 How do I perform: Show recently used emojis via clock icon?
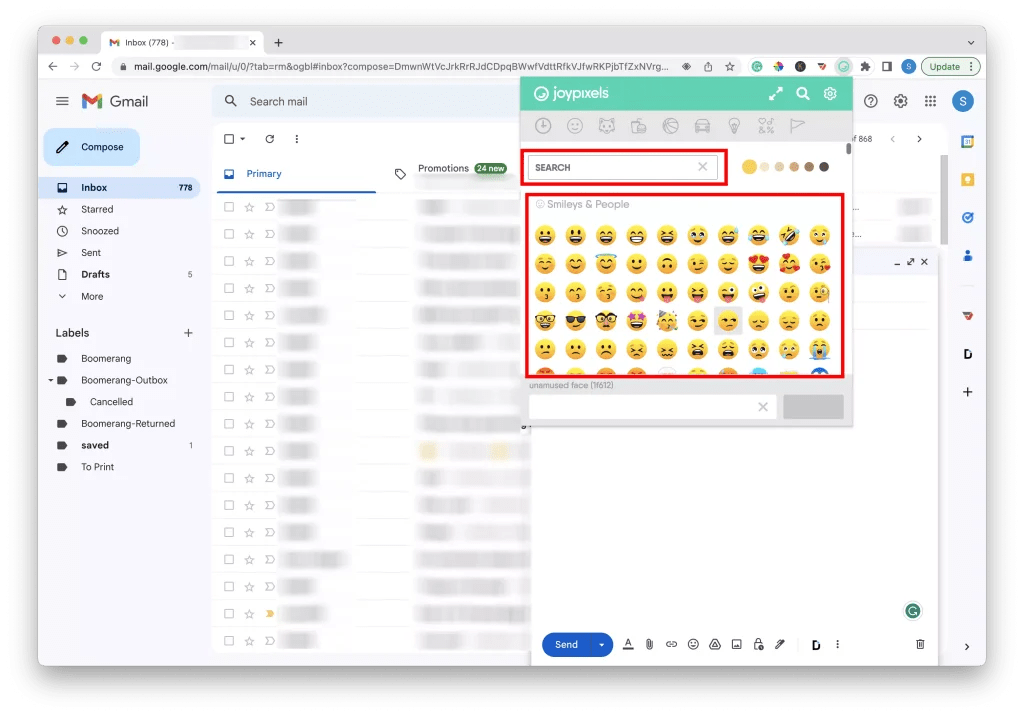coord(543,126)
